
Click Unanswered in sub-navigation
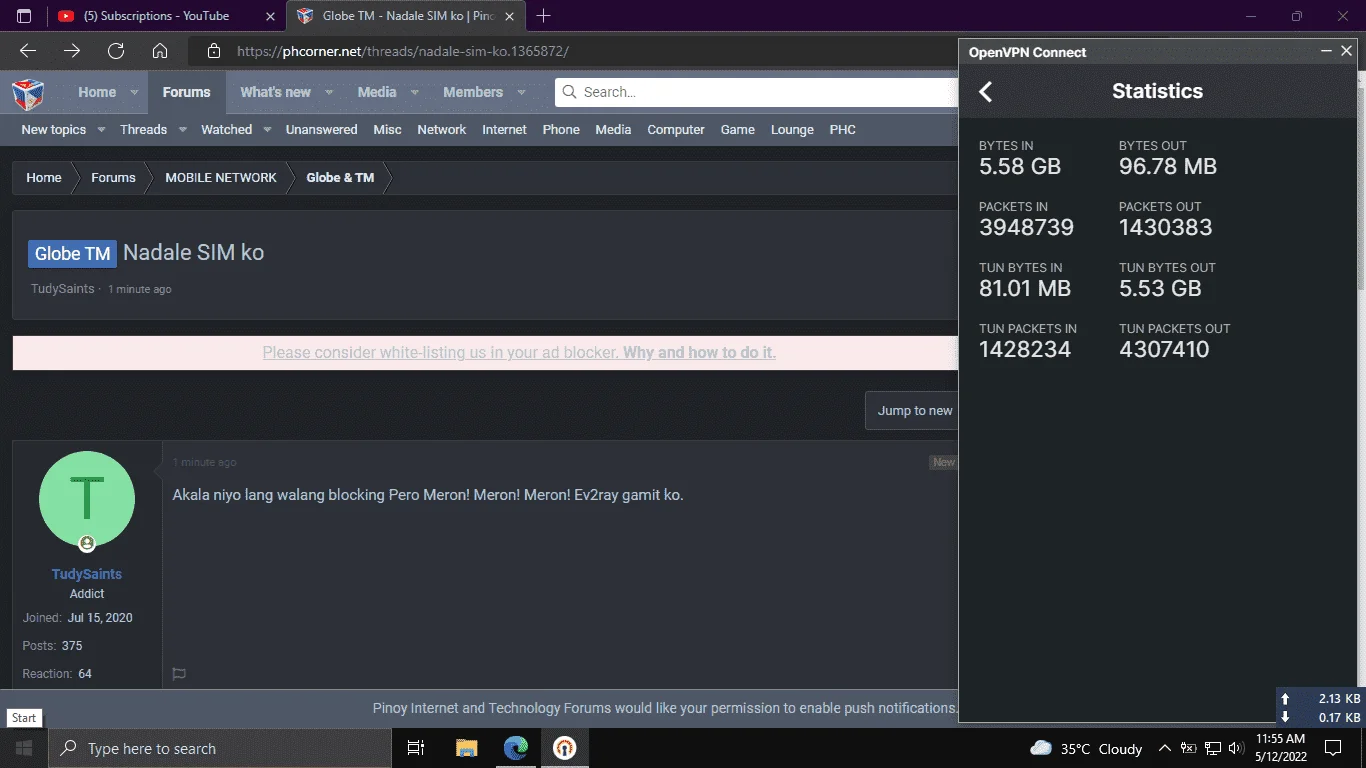click(321, 130)
